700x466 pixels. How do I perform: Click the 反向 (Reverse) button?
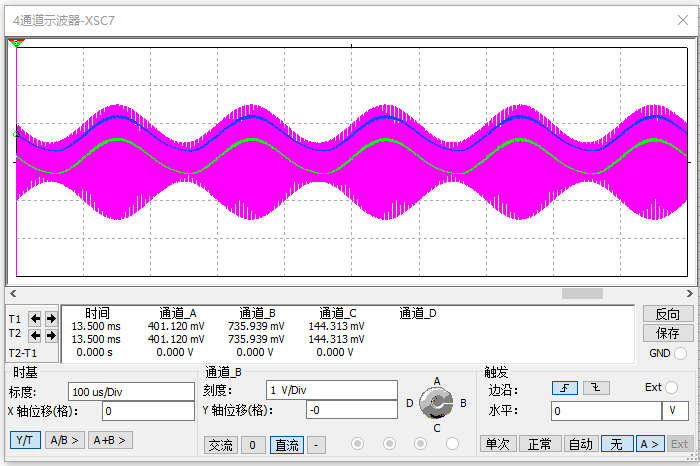click(x=667, y=314)
